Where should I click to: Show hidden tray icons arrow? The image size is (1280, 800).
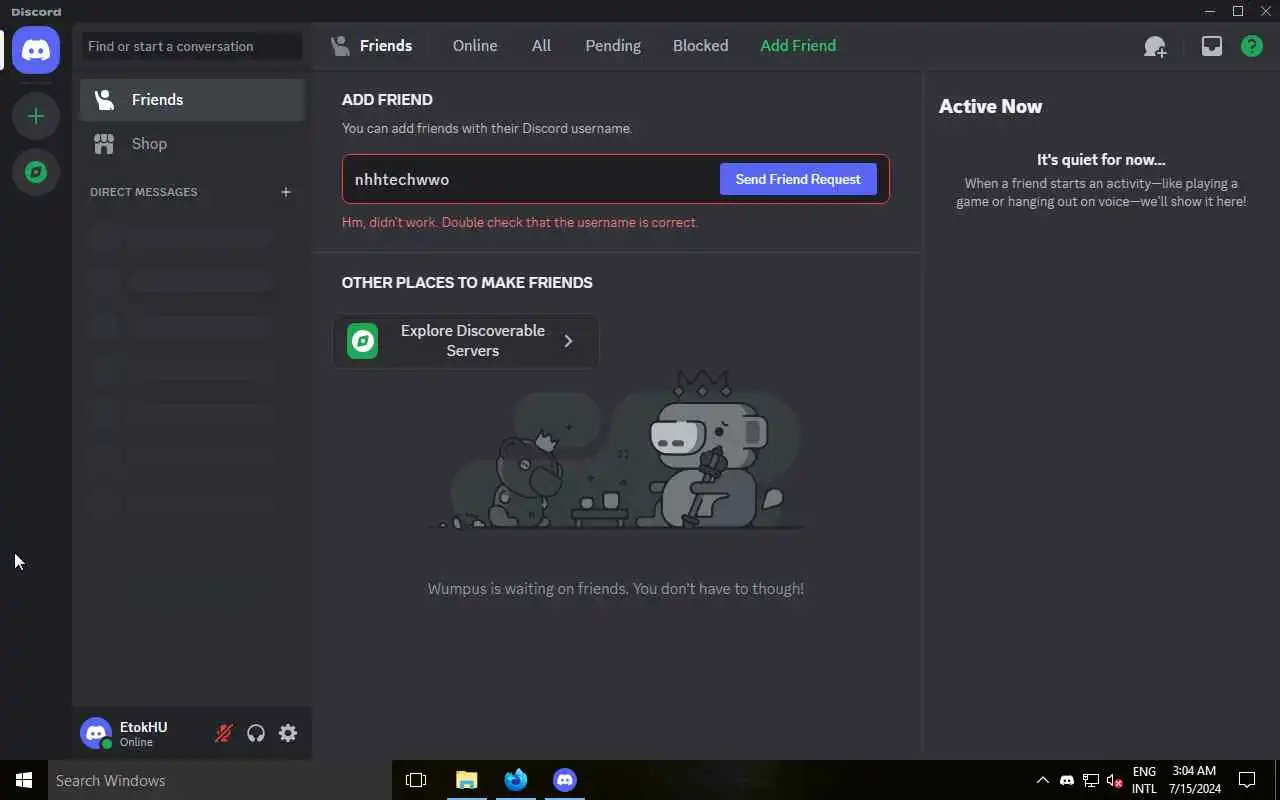coord(1042,780)
